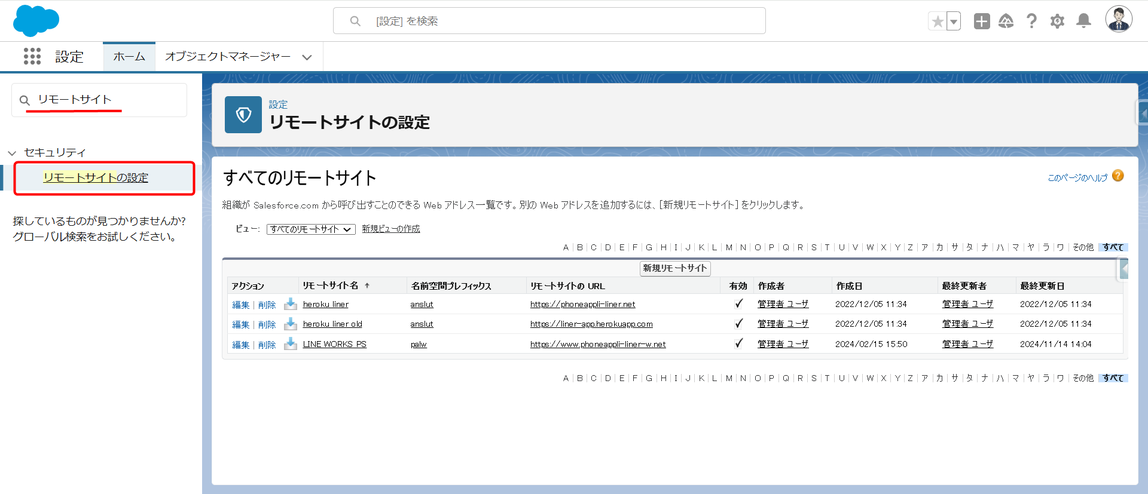The image size is (1148, 494).
Task: Click anslut prefix in heroku liner row
Action: [x=422, y=304]
